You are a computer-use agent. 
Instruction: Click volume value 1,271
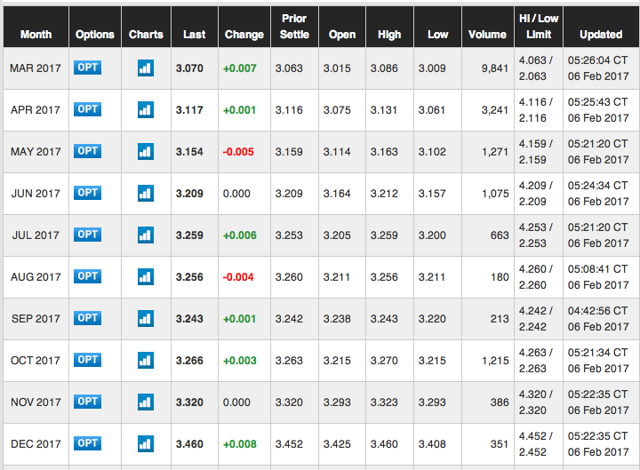point(495,152)
